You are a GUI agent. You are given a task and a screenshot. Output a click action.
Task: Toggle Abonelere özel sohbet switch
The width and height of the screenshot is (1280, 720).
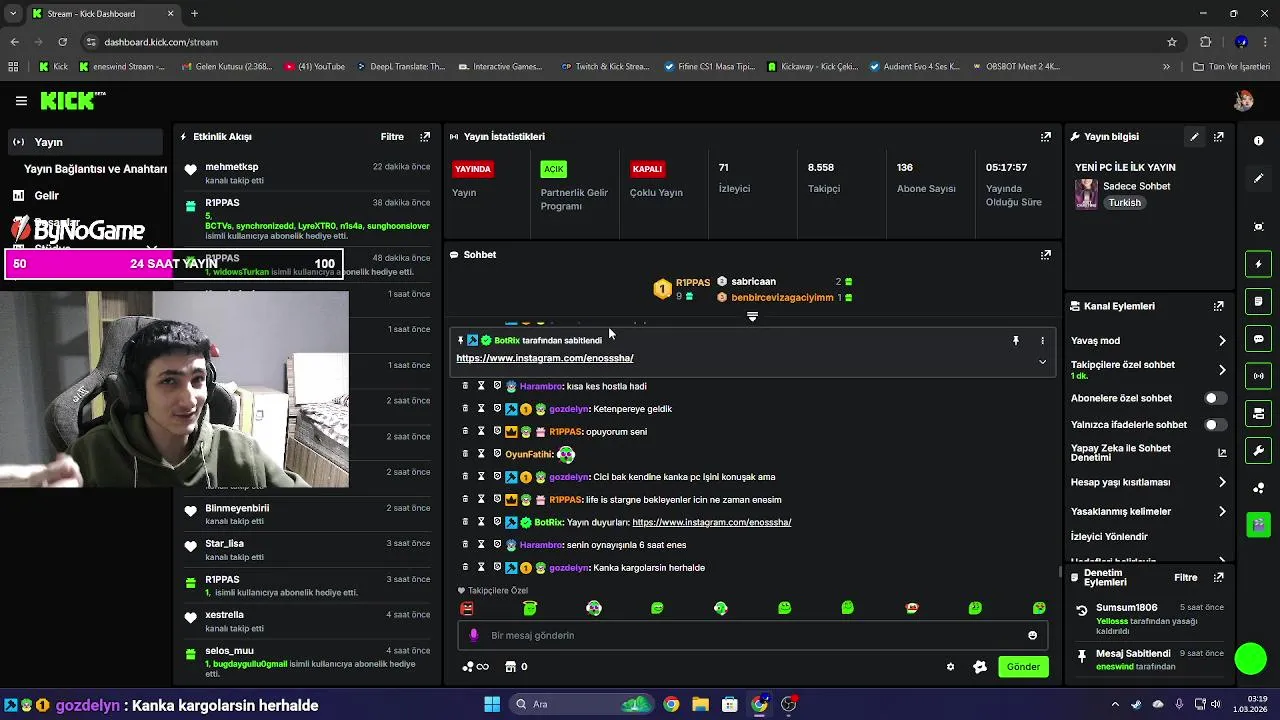(1215, 398)
